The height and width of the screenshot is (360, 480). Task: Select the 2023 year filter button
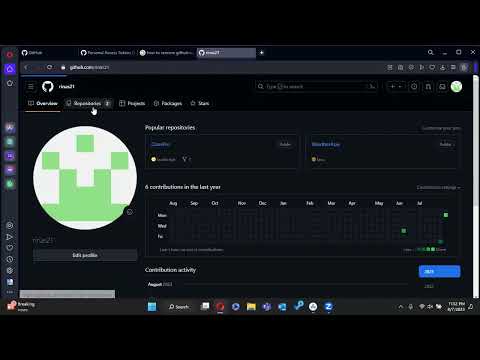point(439,272)
